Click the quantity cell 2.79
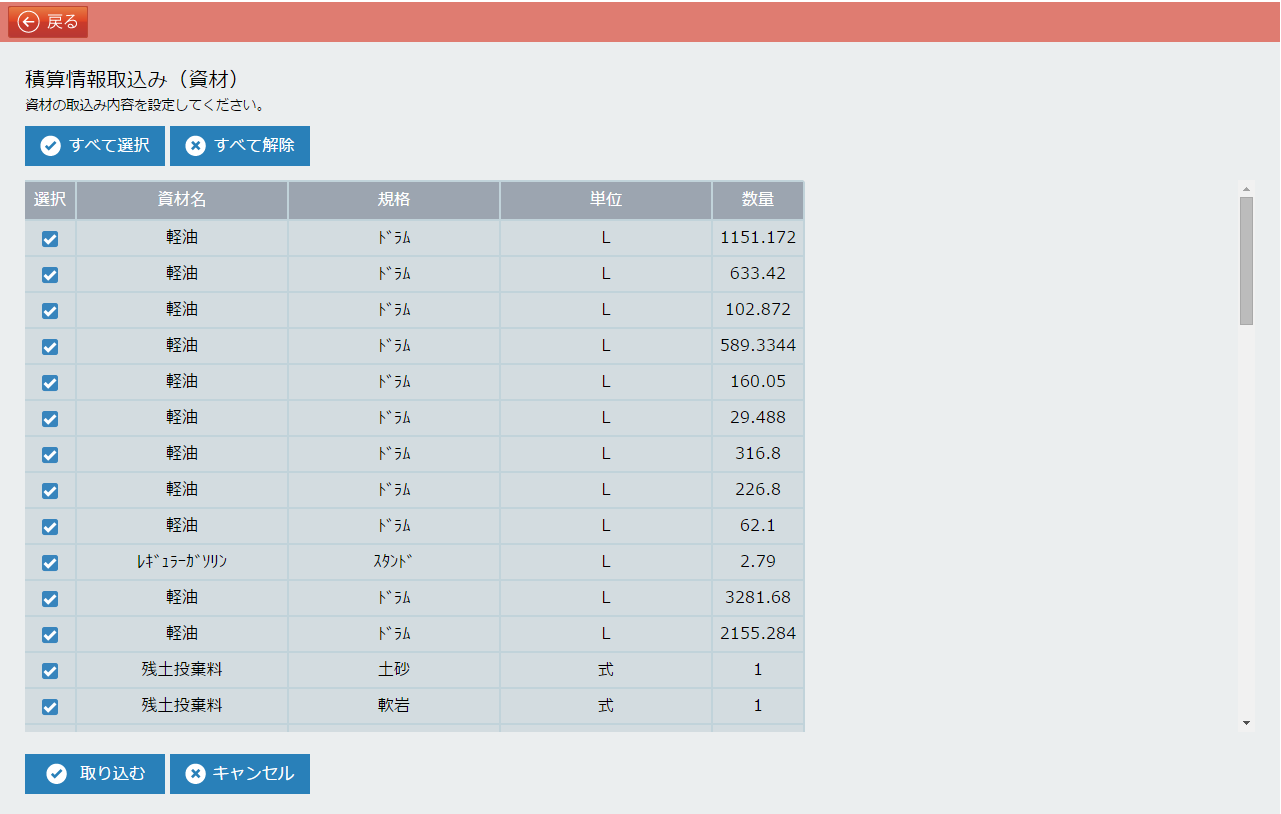Image resolution: width=1281 pixels, height=814 pixels. coord(758,561)
